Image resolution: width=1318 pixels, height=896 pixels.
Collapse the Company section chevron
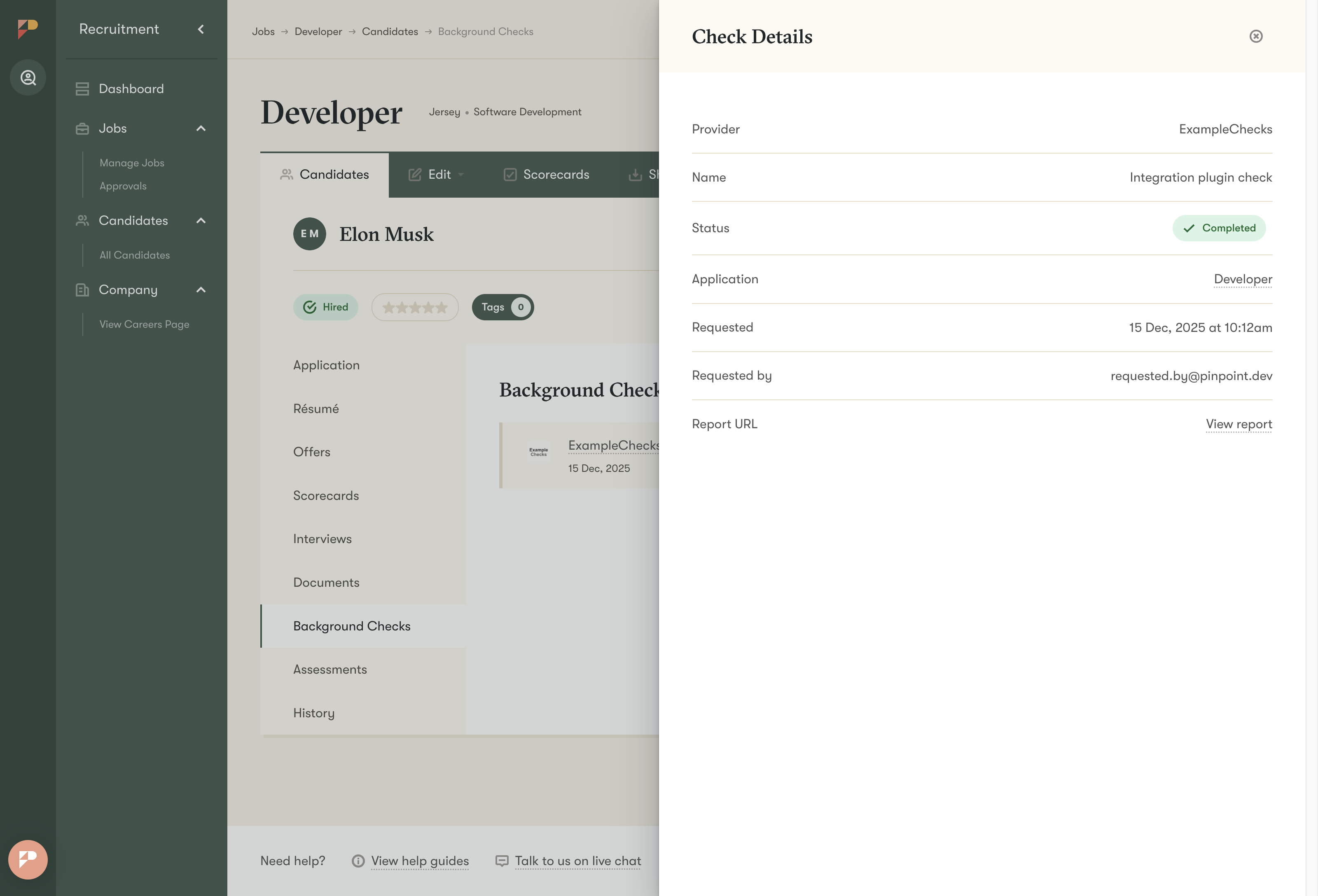point(201,290)
